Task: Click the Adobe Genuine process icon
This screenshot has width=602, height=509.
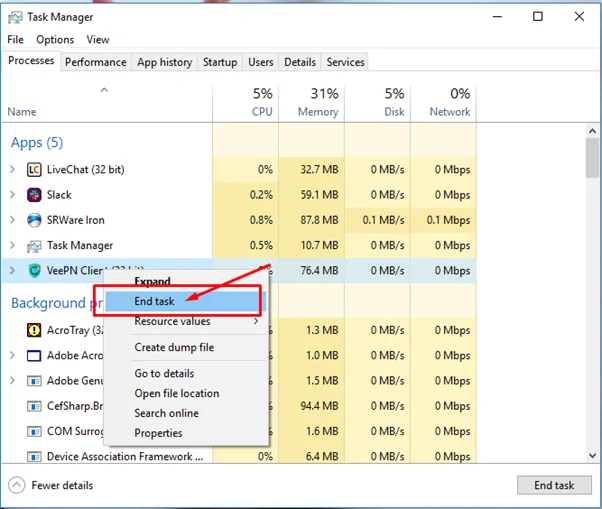Action: [x=34, y=381]
